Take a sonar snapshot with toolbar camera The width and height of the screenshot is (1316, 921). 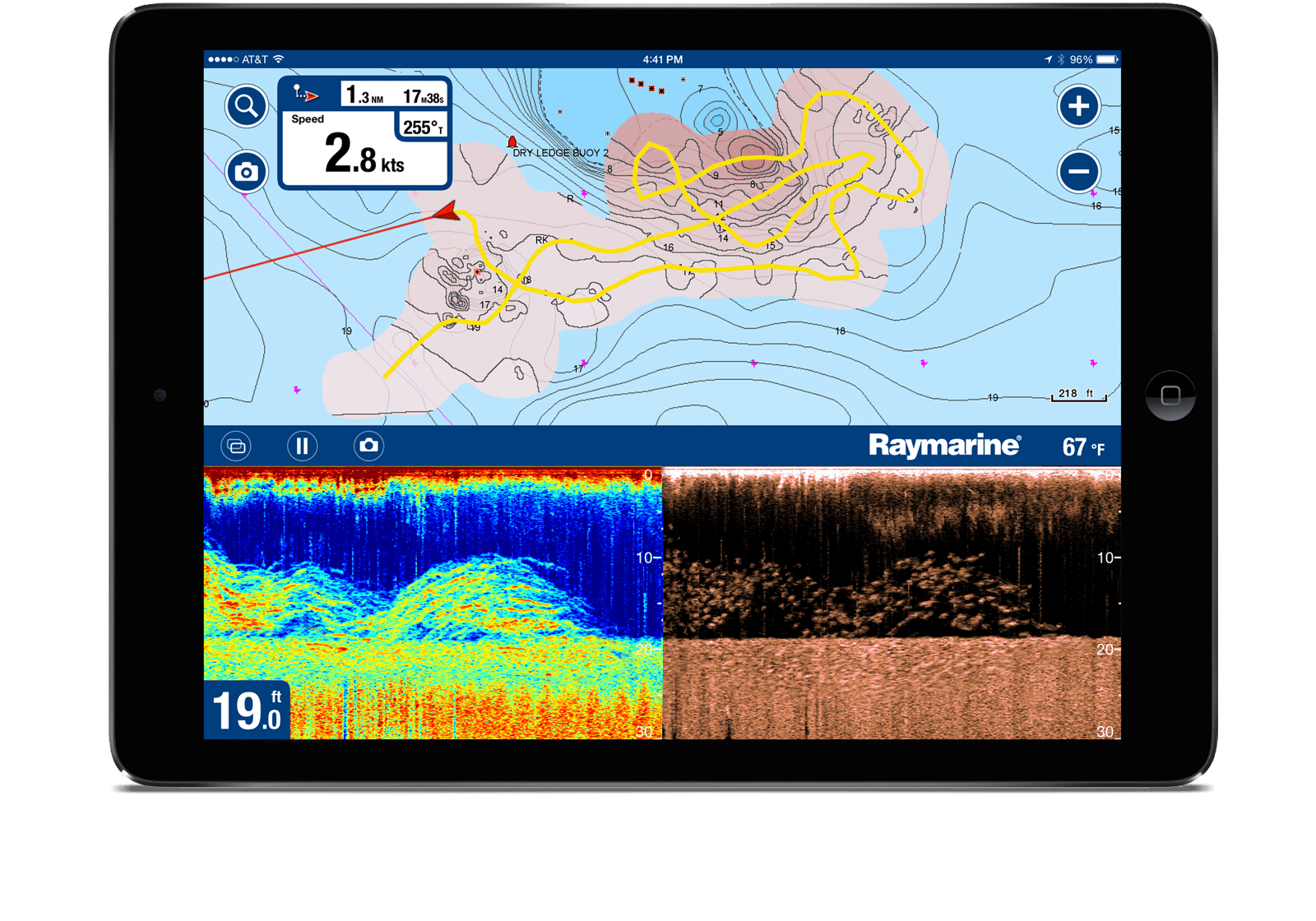tap(368, 446)
